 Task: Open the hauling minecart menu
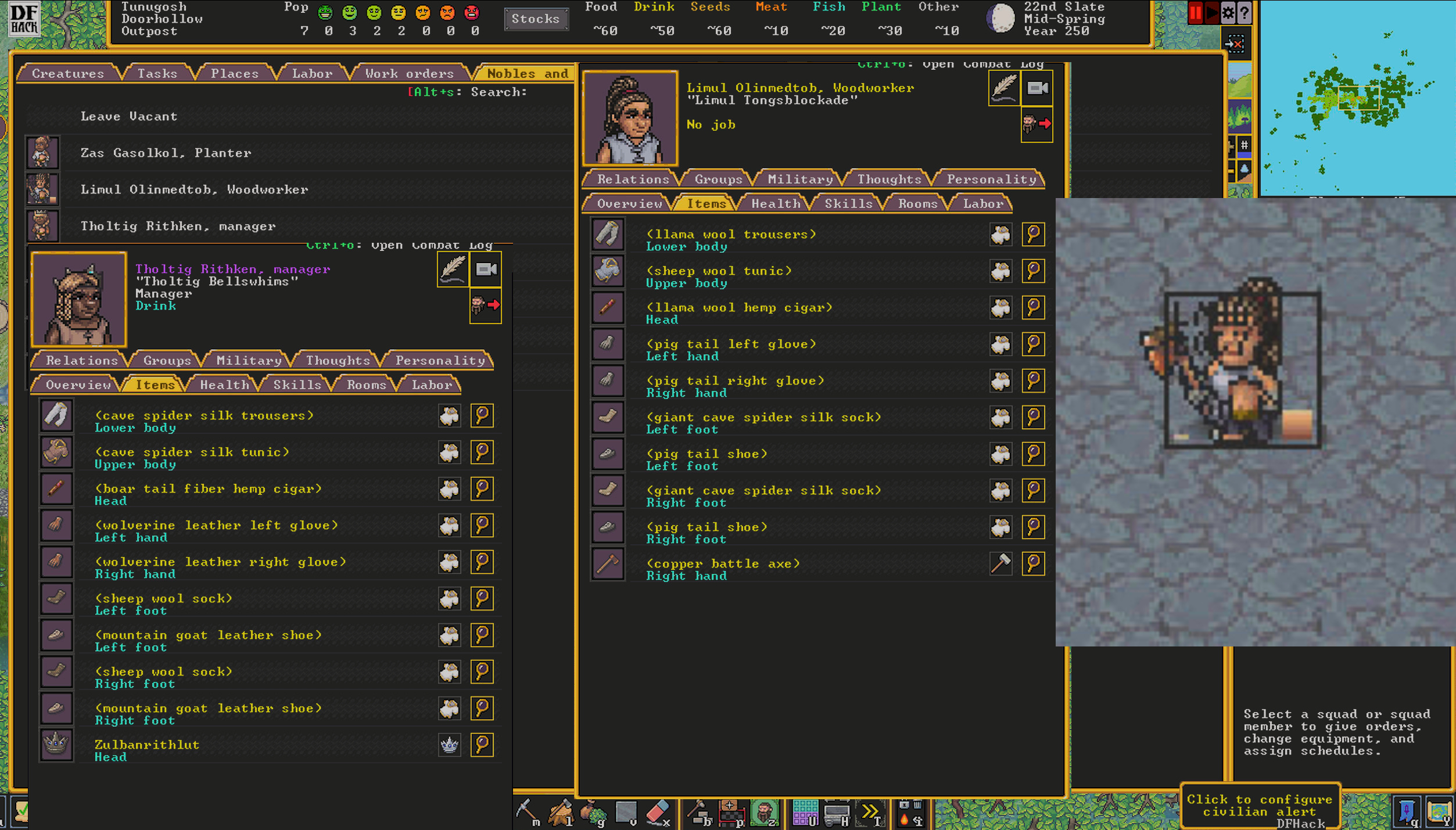click(x=837, y=812)
